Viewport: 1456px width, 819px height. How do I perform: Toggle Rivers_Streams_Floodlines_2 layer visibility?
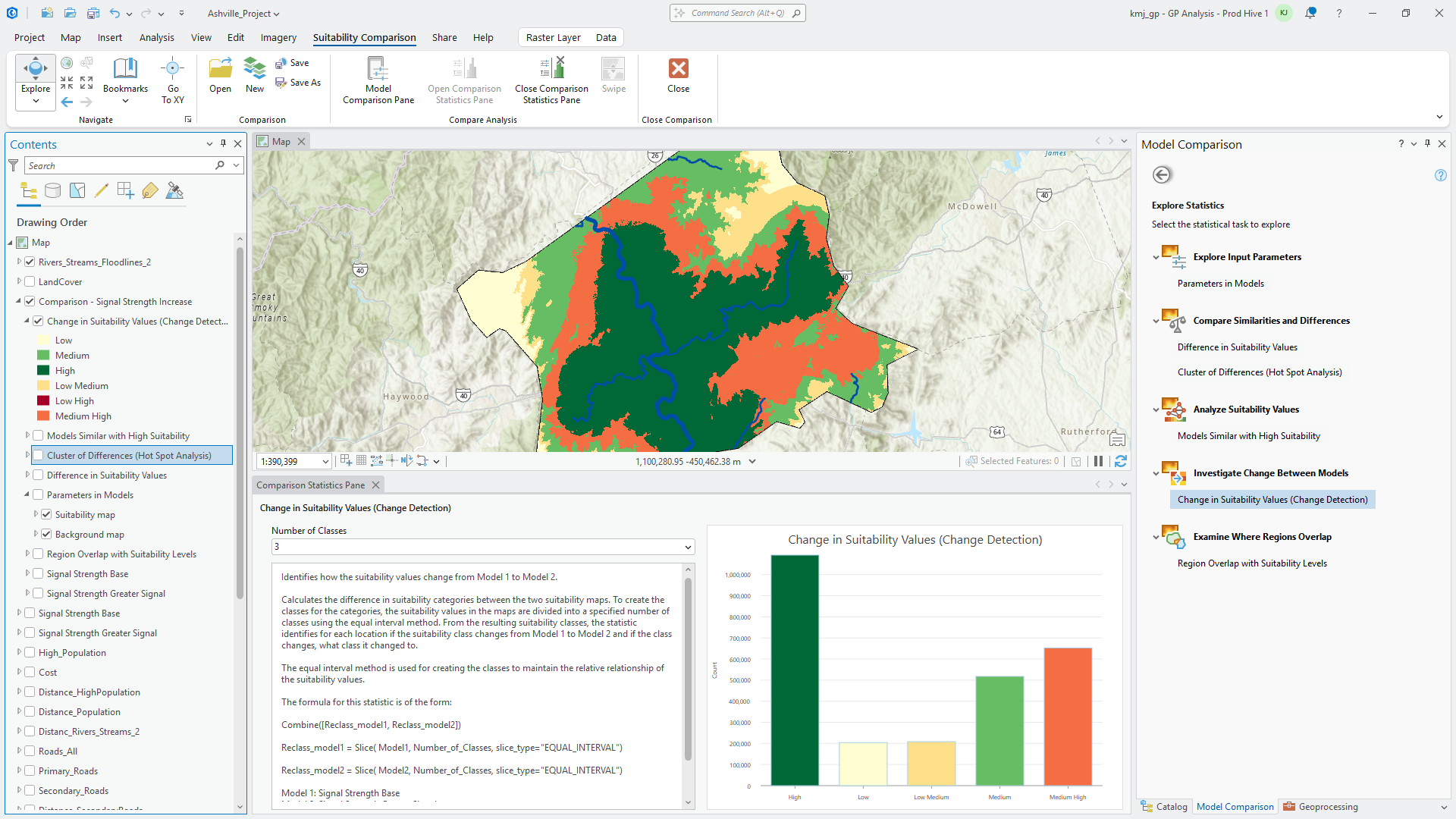[30, 262]
